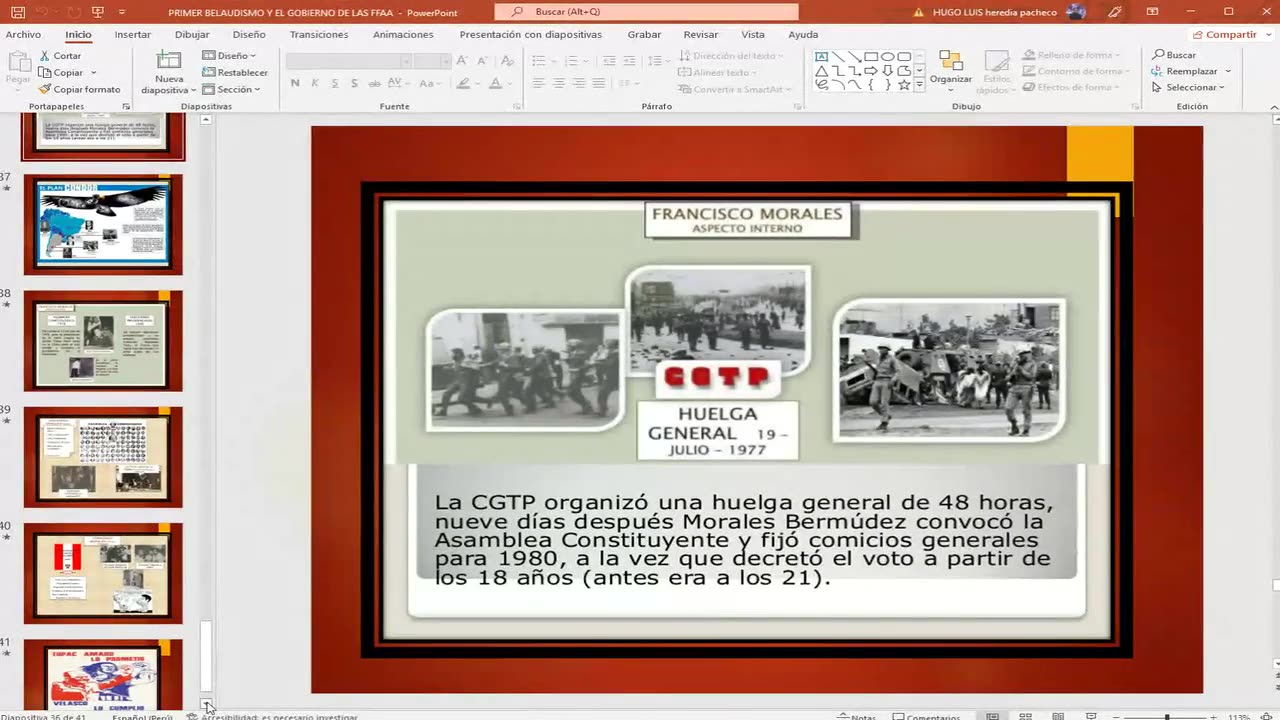Image resolution: width=1280 pixels, height=720 pixels.
Task: Click Restablecer to reset the slide
Action: coord(235,72)
